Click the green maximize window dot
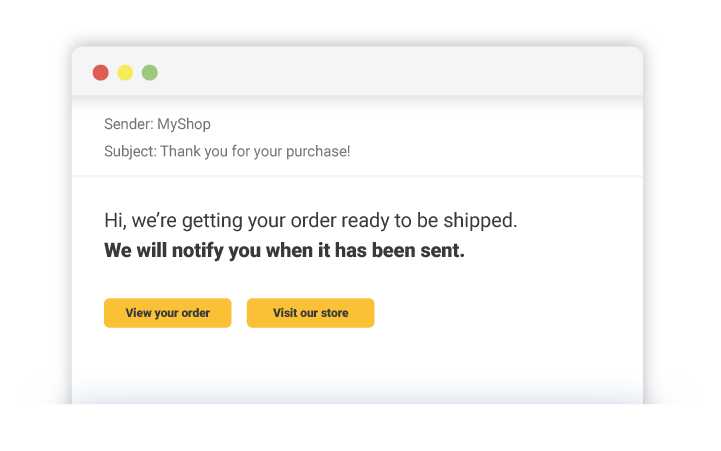Image resolution: width=721 pixels, height=451 pixels. click(150, 72)
